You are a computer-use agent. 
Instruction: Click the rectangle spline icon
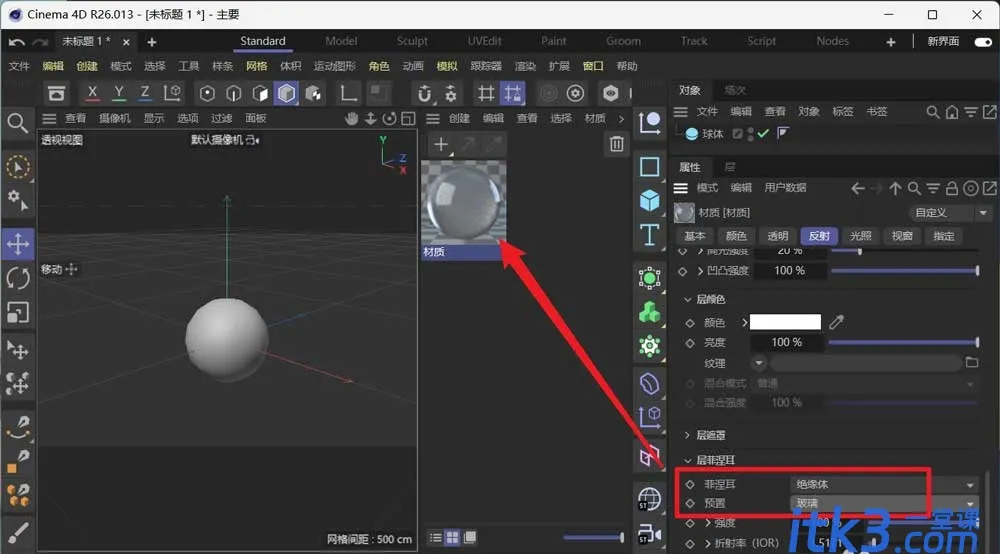(649, 166)
